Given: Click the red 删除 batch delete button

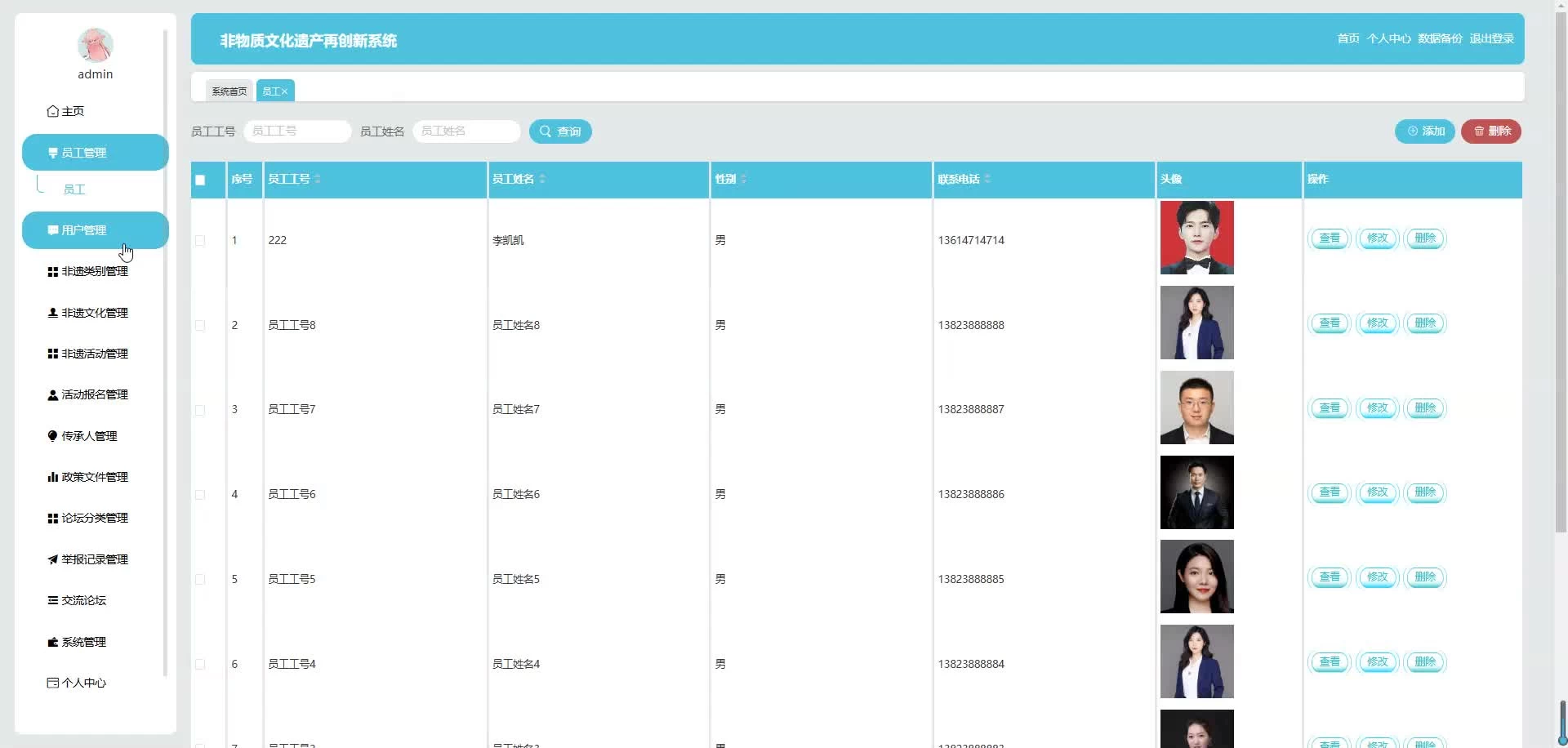Looking at the screenshot, I should [x=1491, y=131].
